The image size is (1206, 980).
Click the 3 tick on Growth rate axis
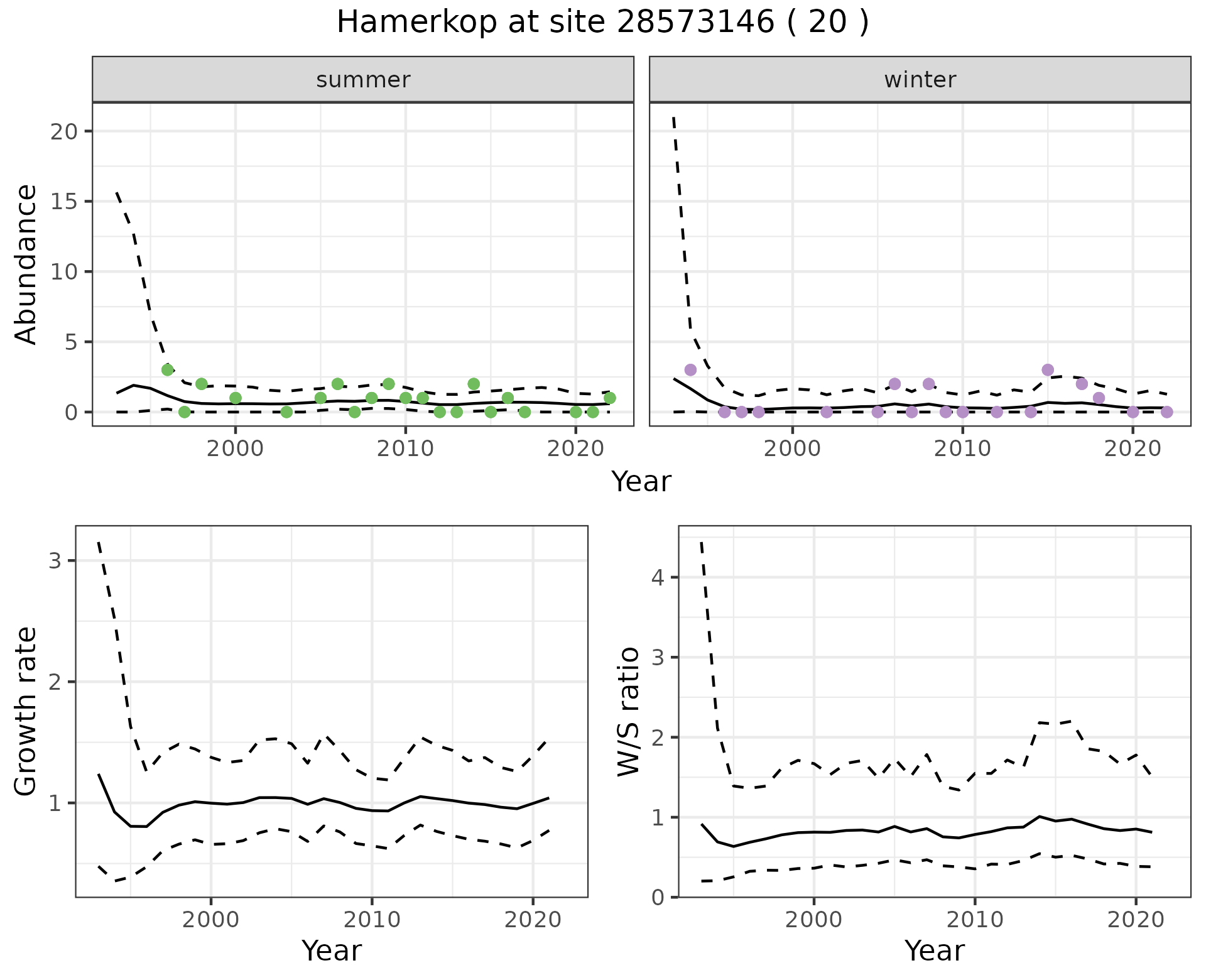point(55,560)
